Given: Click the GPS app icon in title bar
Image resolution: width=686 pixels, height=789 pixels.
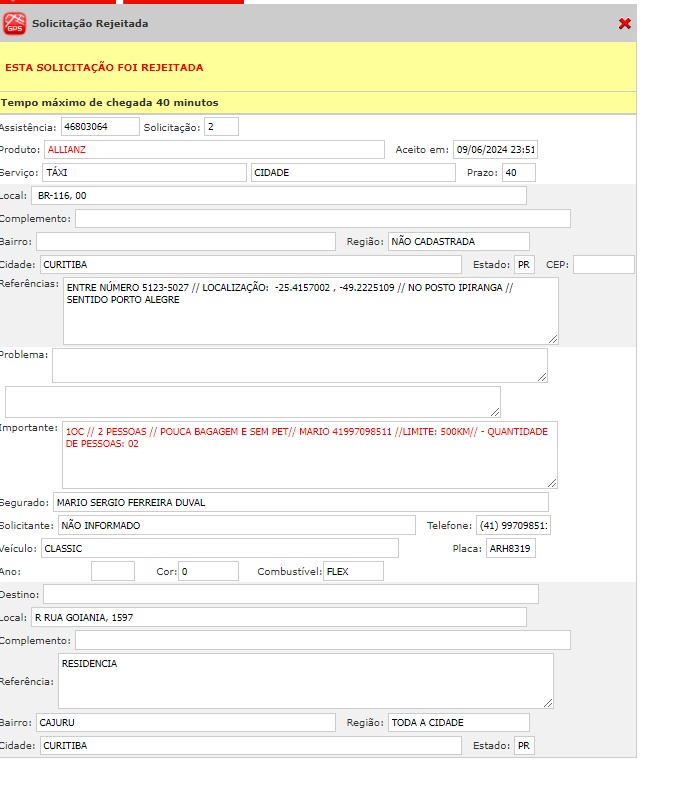Looking at the screenshot, I should point(14,24).
